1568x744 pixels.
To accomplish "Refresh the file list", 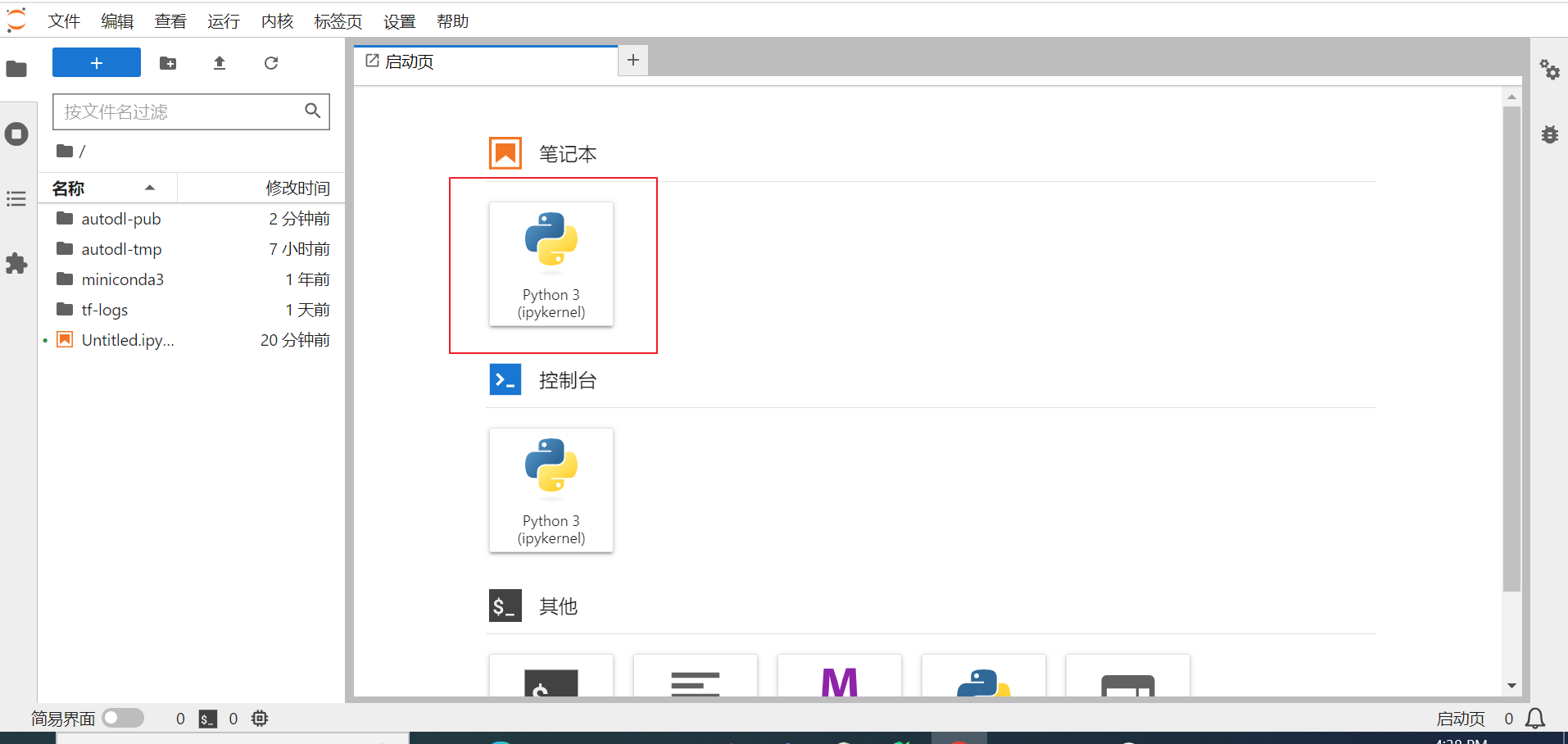I will (271, 63).
